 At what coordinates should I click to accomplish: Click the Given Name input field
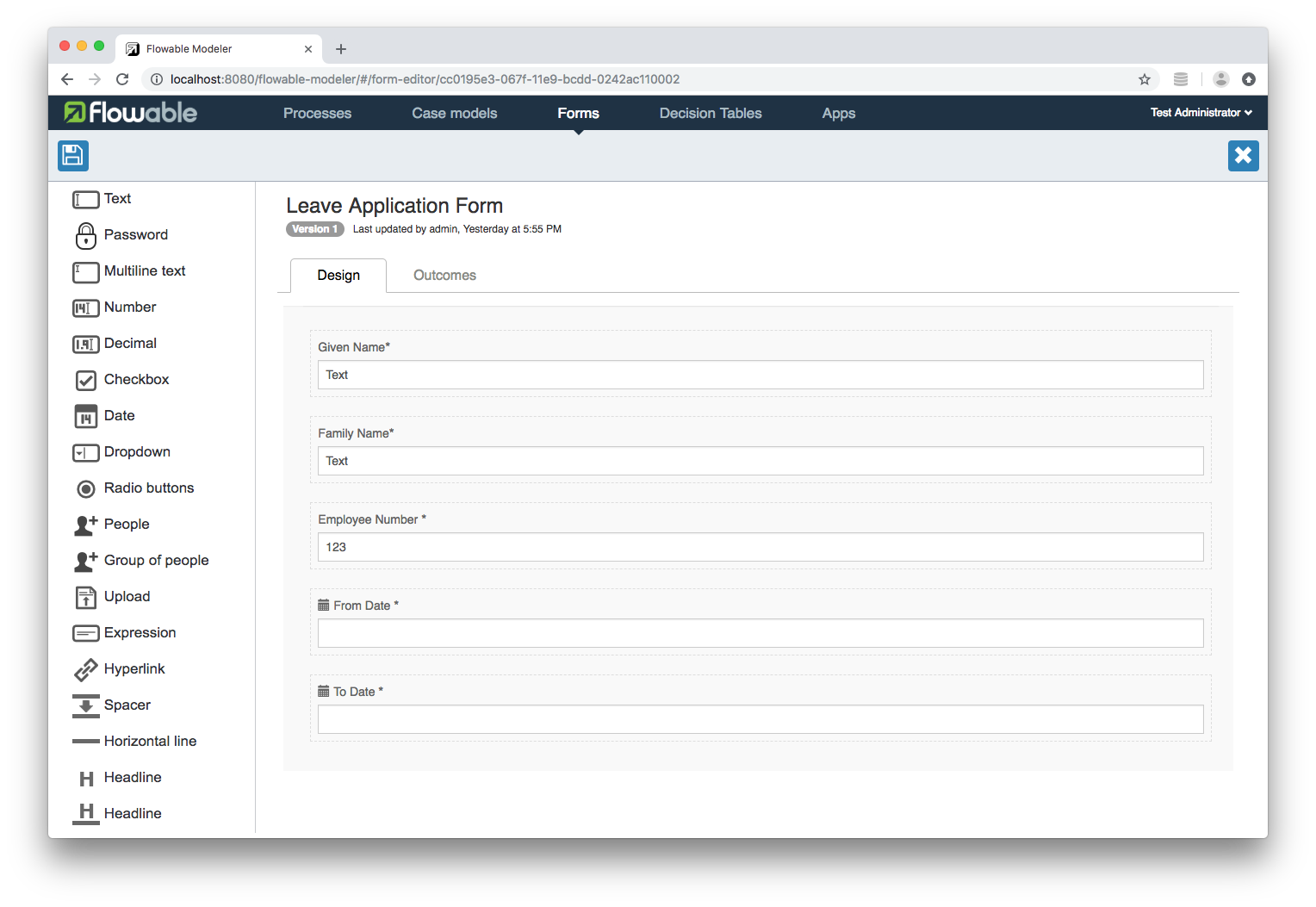(x=760, y=375)
